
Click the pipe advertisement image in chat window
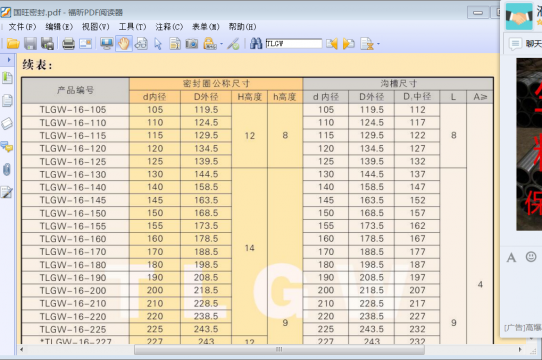(x=529, y=144)
